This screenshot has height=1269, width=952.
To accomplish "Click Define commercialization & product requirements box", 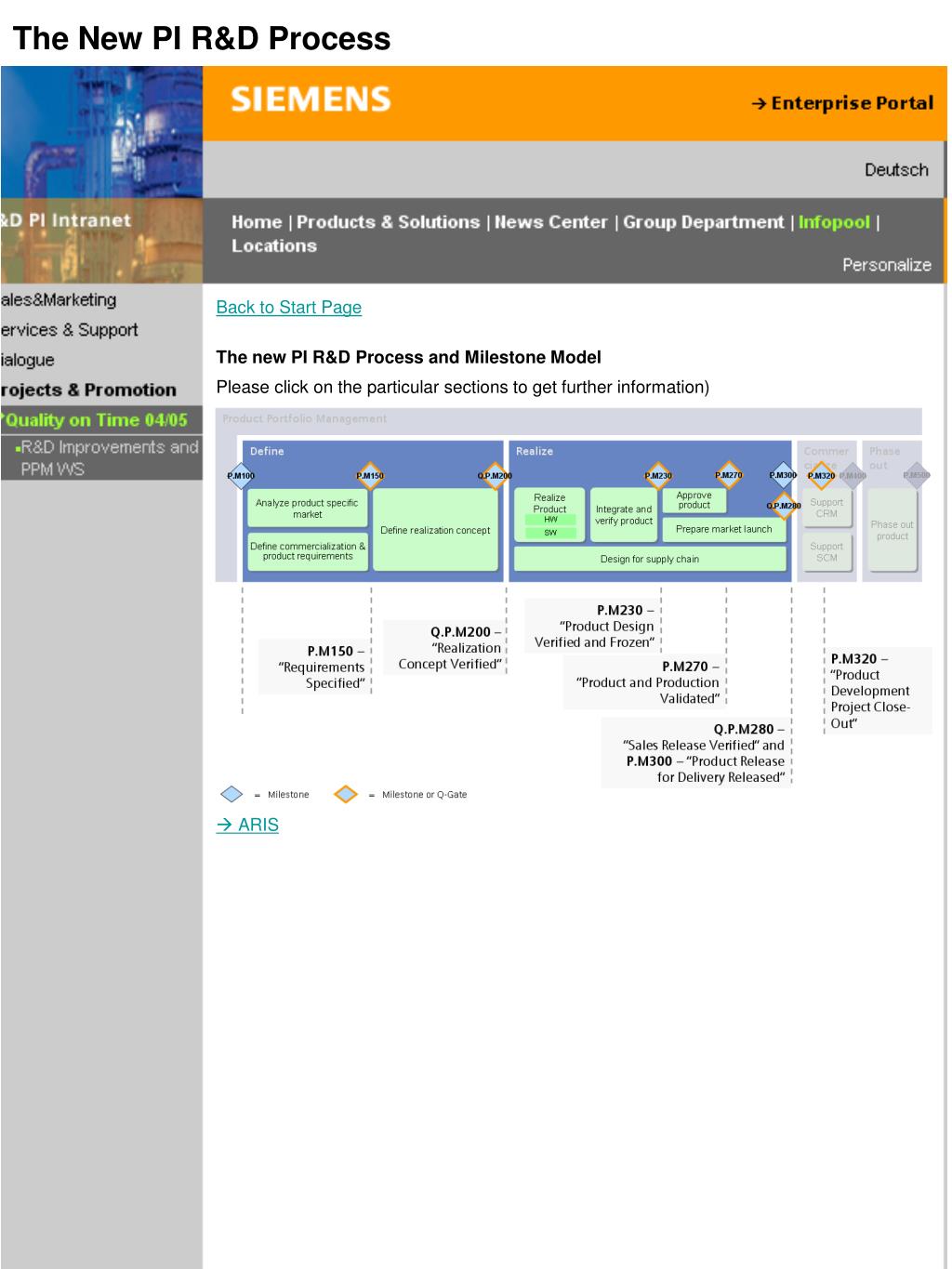I will [307, 551].
